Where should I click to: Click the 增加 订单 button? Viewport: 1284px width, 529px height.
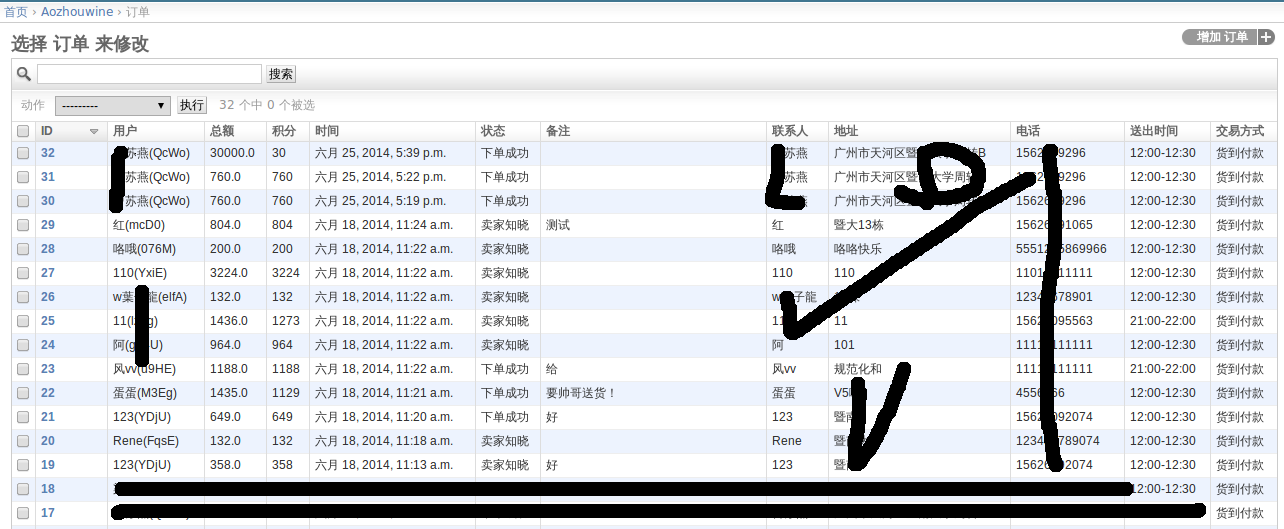tap(1228, 37)
